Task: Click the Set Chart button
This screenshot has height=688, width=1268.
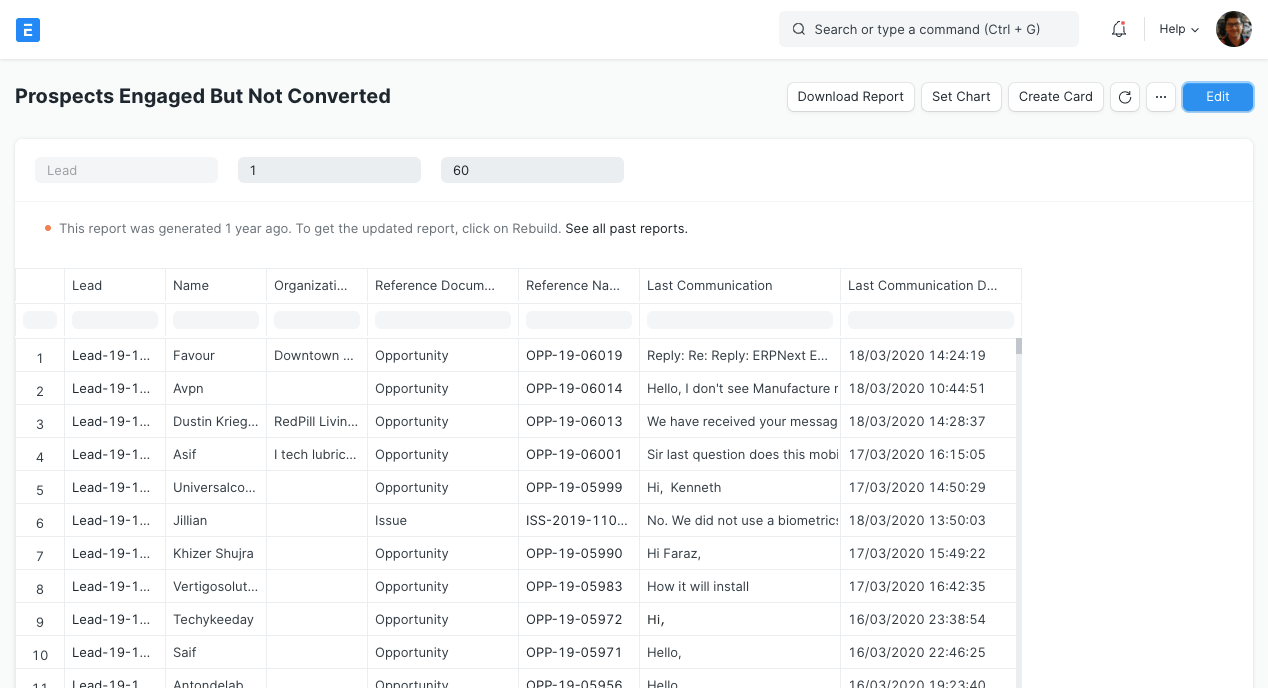Action: (x=960, y=96)
